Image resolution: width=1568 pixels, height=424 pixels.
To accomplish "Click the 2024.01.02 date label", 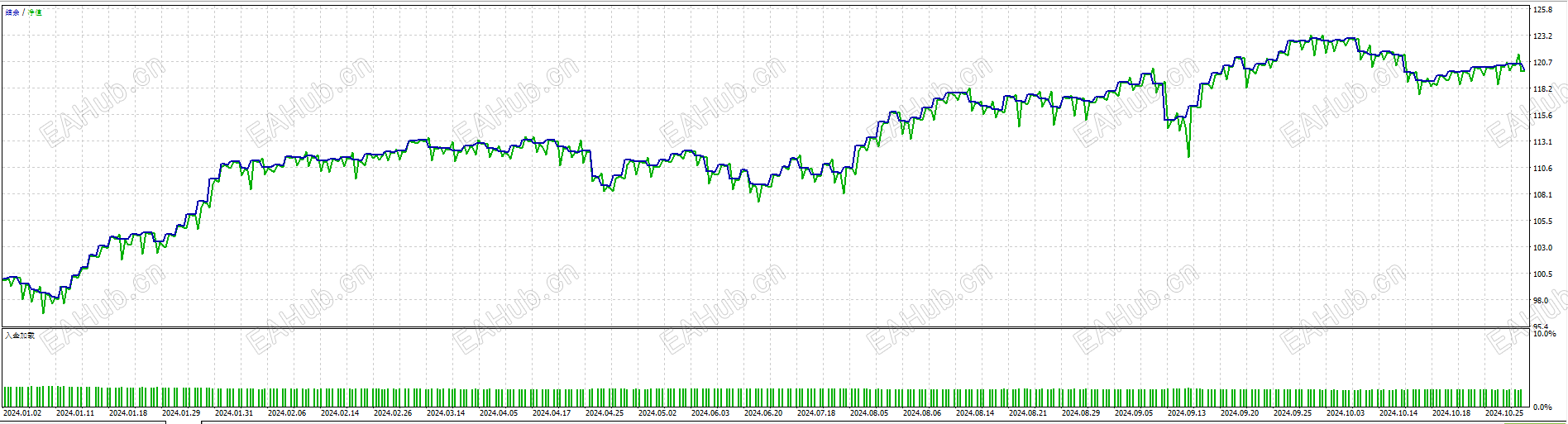I will 22,413.
